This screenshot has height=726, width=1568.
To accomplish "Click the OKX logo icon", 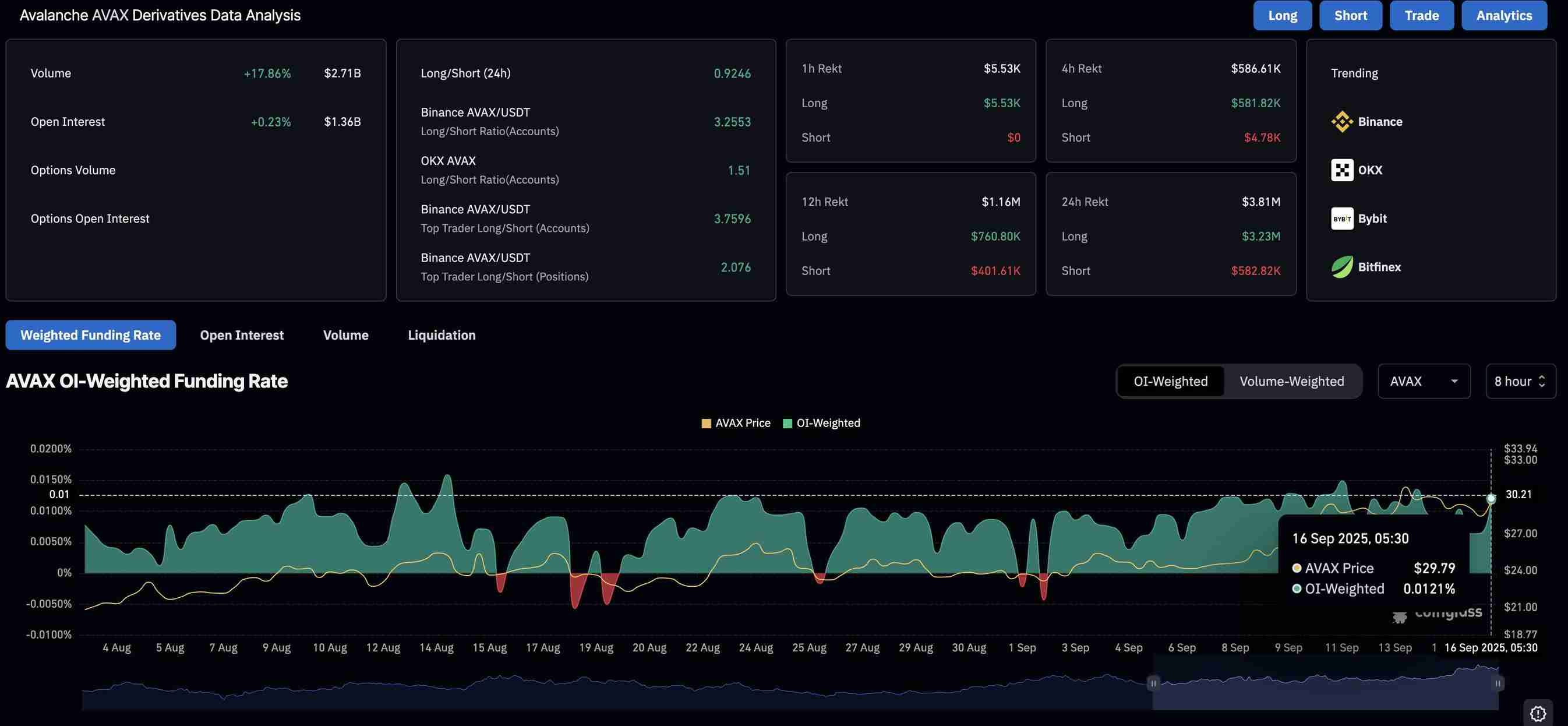I will (1341, 170).
